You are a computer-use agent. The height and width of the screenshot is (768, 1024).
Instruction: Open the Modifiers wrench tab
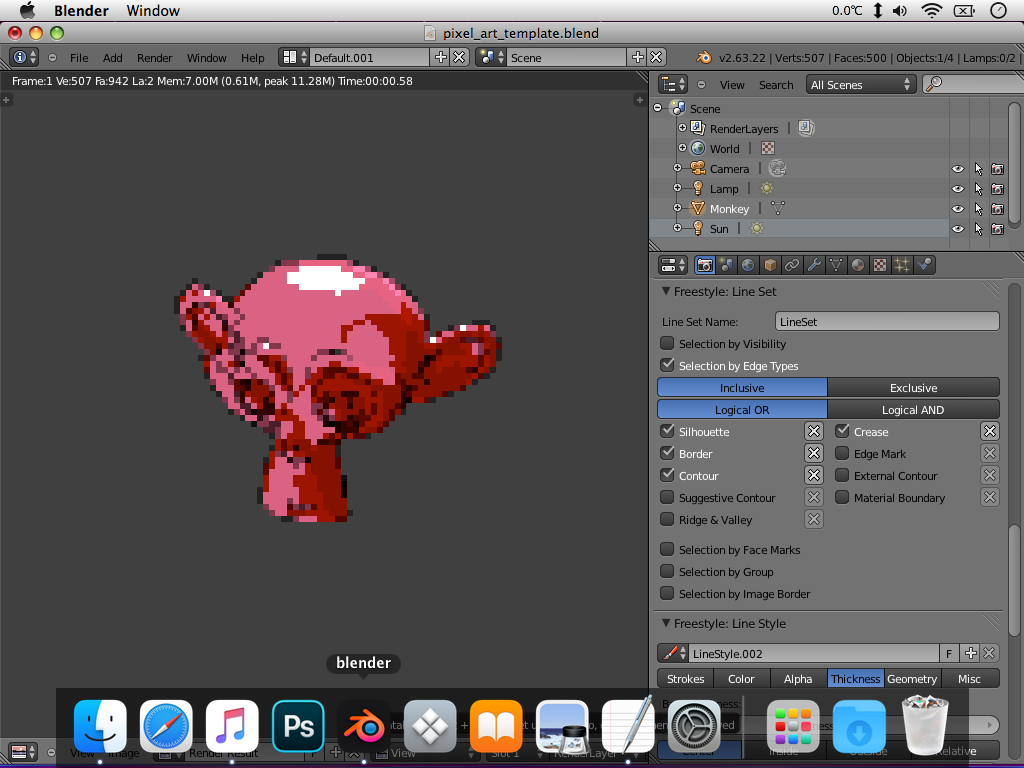pos(814,265)
